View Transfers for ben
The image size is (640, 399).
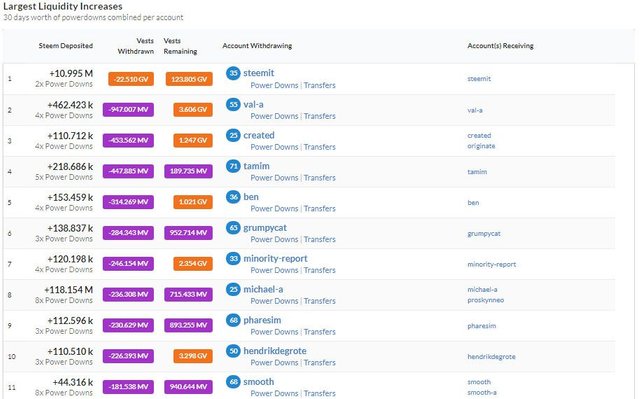point(320,208)
